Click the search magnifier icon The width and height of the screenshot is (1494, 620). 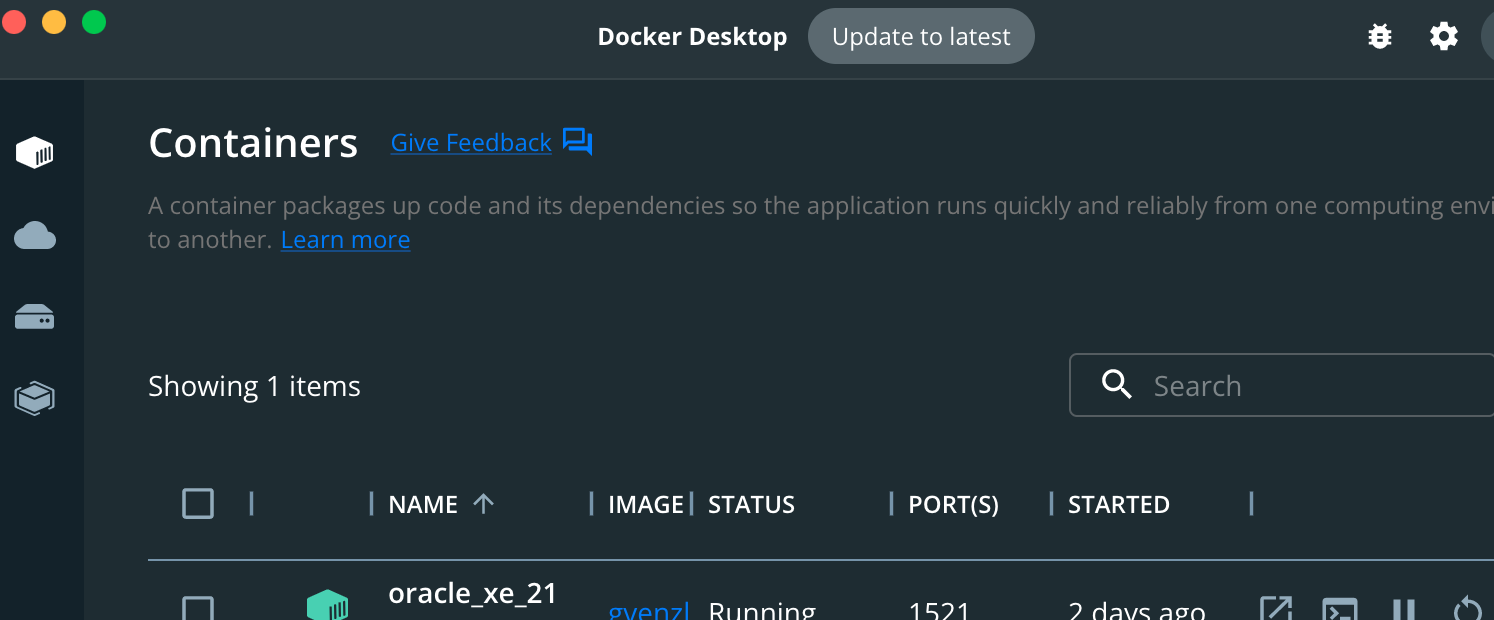tap(1116, 384)
